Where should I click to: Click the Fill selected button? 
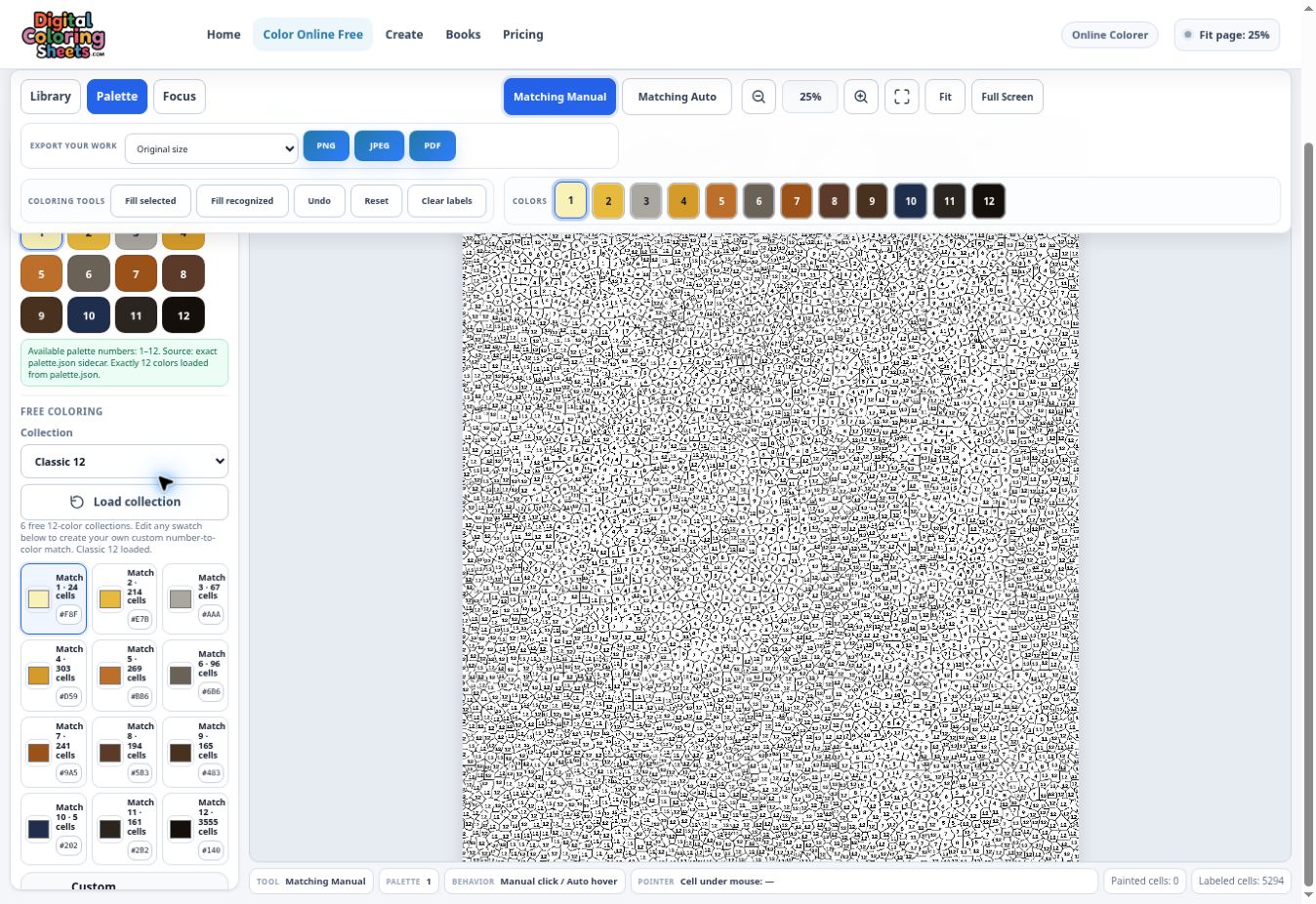click(150, 201)
